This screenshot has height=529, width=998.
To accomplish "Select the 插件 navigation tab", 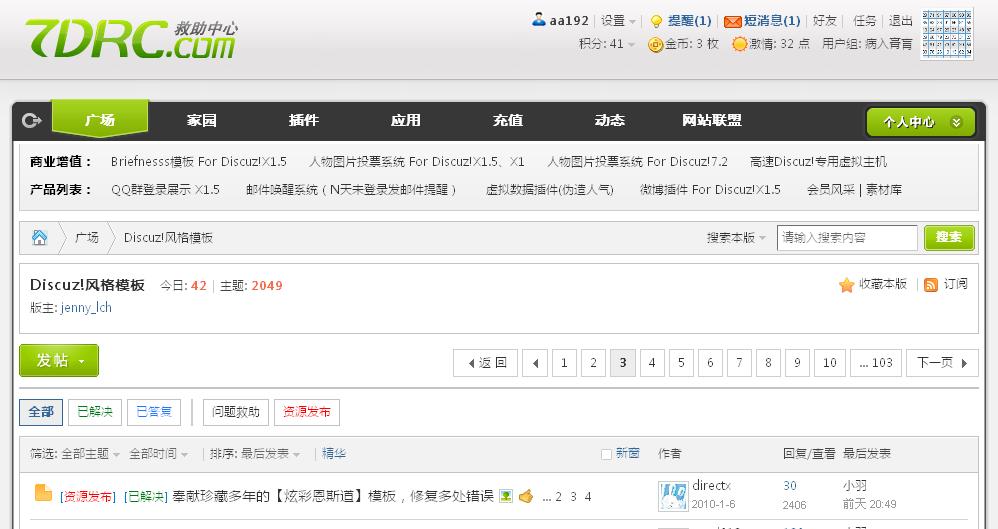I will tap(304, 120).
